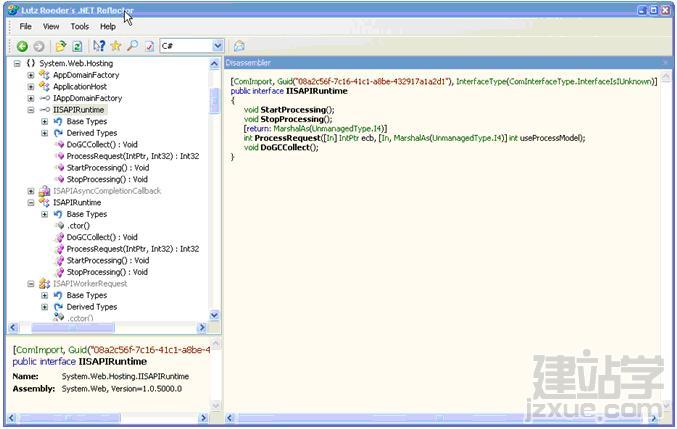Click the Disassembler horizontal scroll-left arrow
677x429 pixels.
pos(230,418)
